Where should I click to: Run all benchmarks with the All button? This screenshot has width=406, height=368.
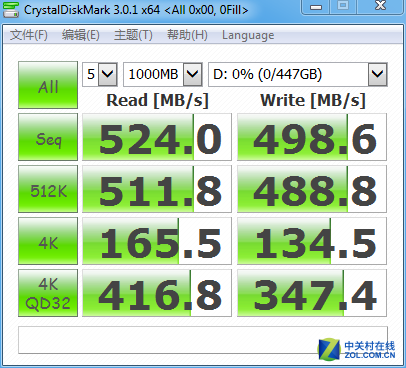[48, 85]
